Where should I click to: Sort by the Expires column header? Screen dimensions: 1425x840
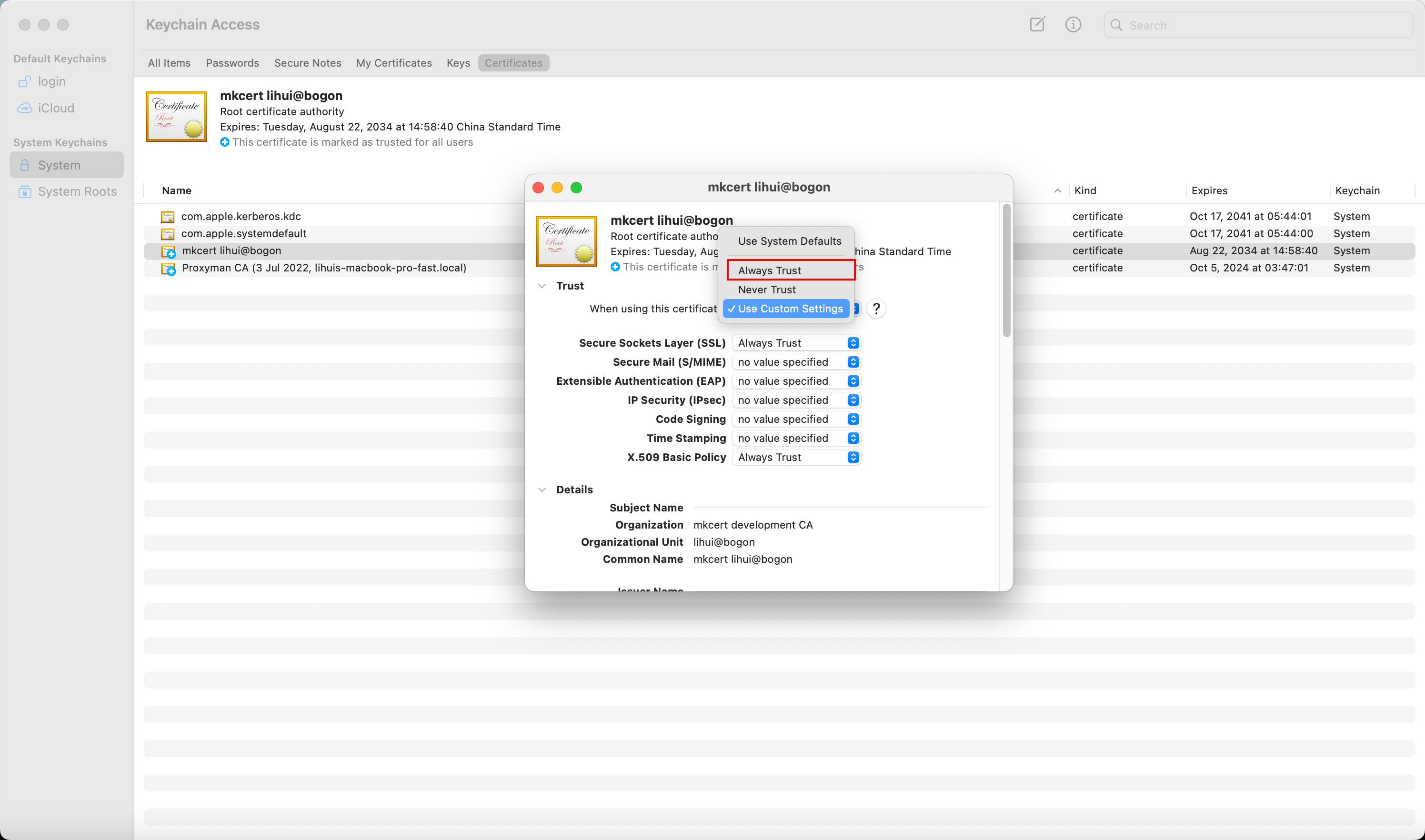coord(1209,191)
